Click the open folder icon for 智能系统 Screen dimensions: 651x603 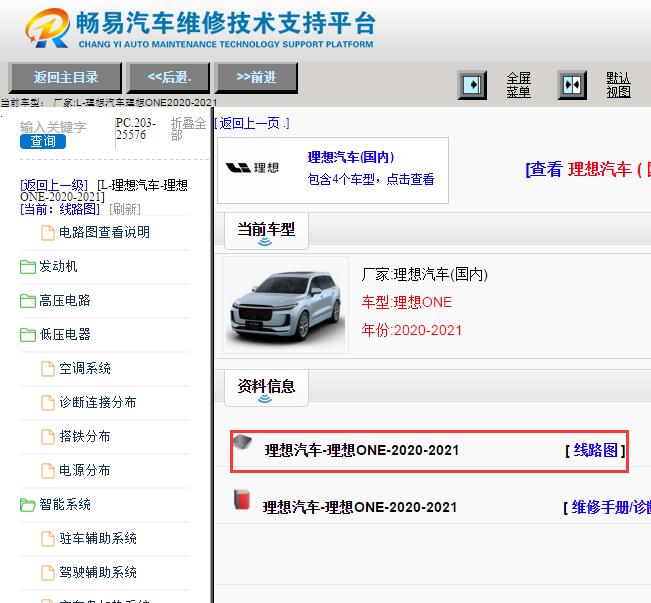(27, 505)
